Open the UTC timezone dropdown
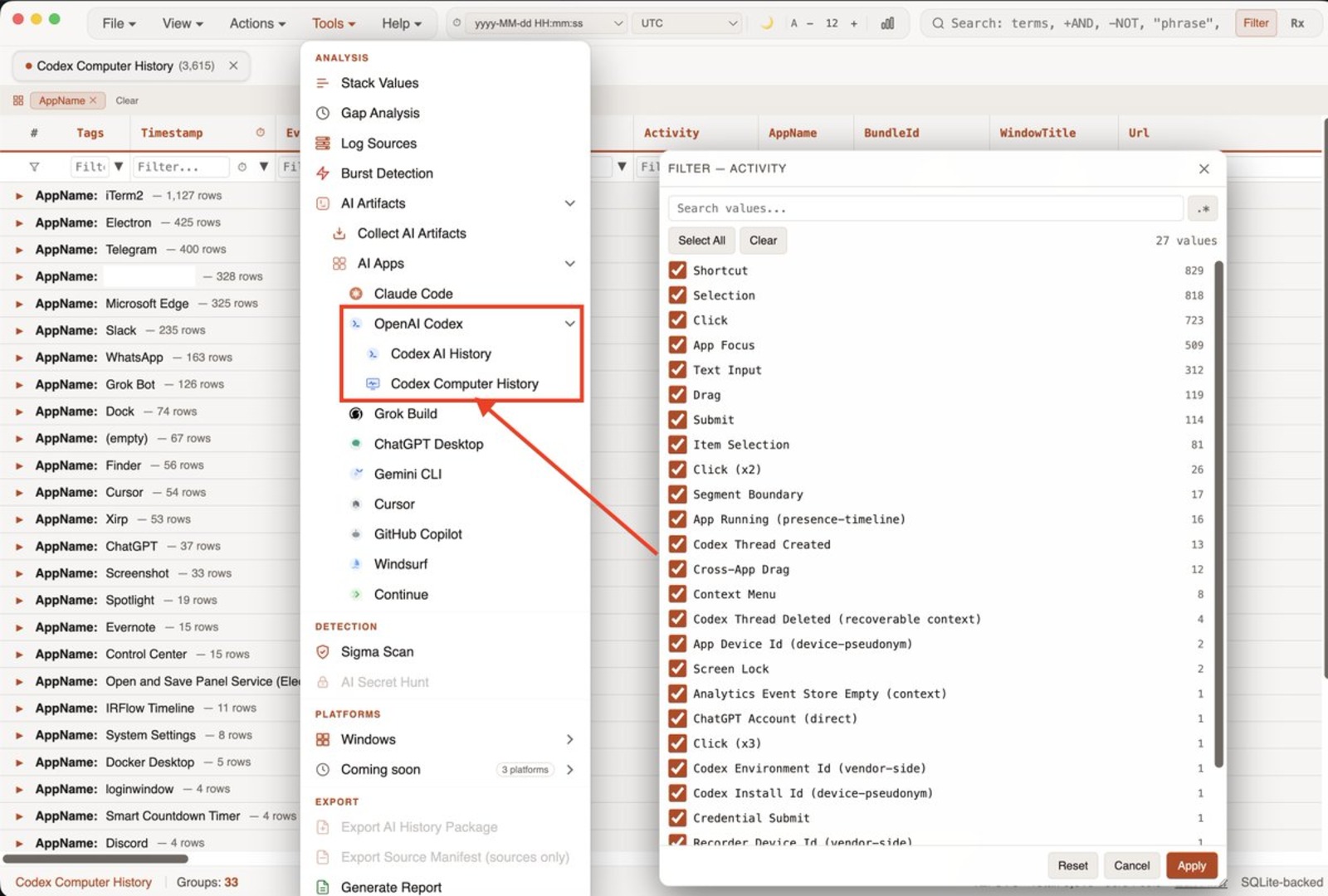The image size is (1328, 896). coord(688,23)
